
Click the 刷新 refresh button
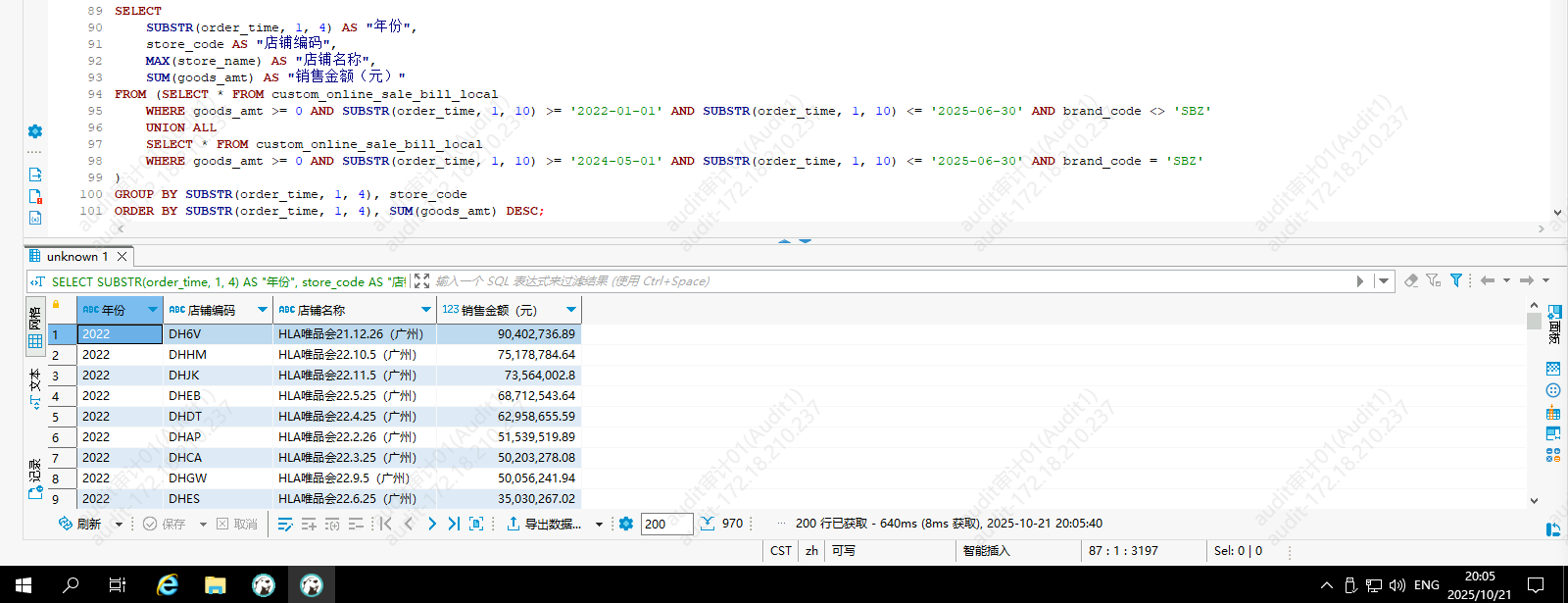click(79, 524)
